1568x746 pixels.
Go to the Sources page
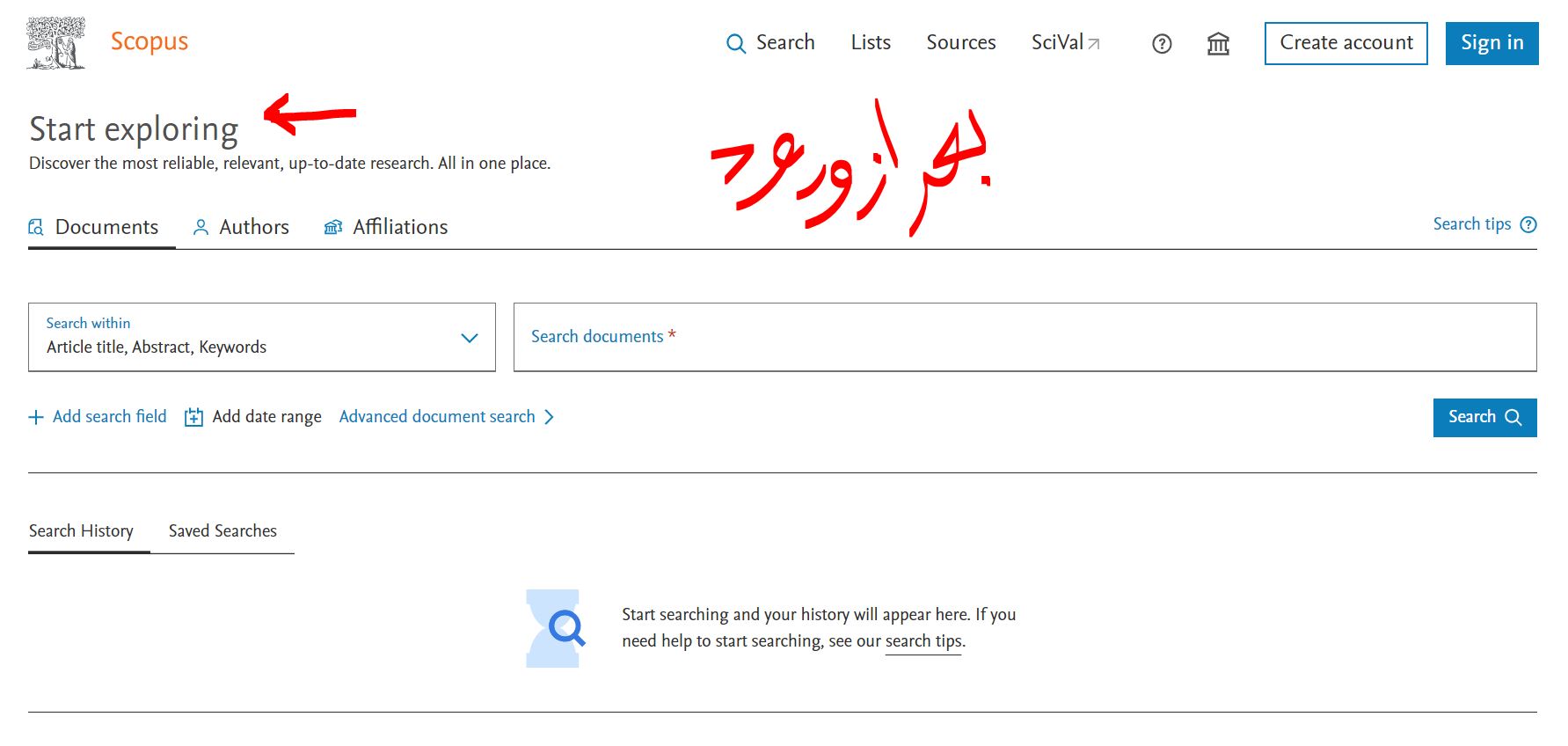pos(960,42)
